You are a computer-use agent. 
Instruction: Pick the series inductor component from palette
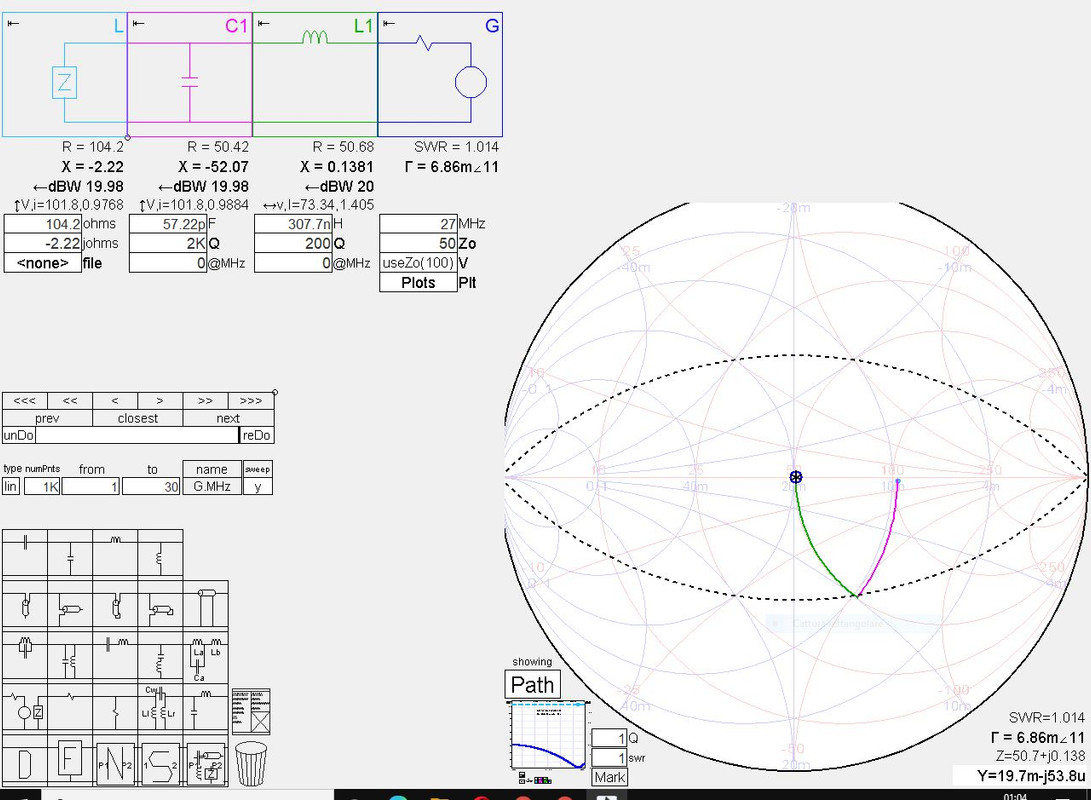pyautogui.click(x=116, y=552)
